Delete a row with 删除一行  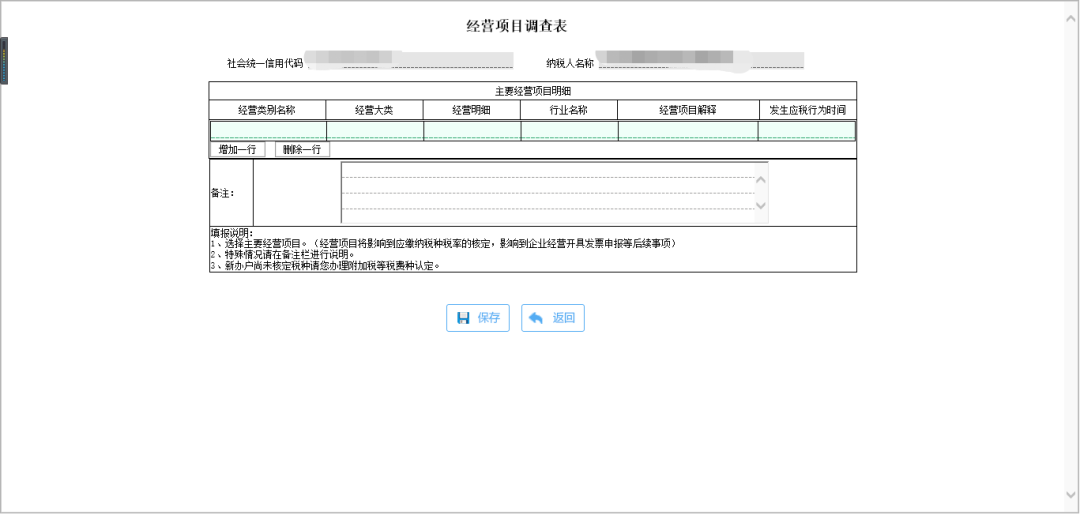coord(302,149)
